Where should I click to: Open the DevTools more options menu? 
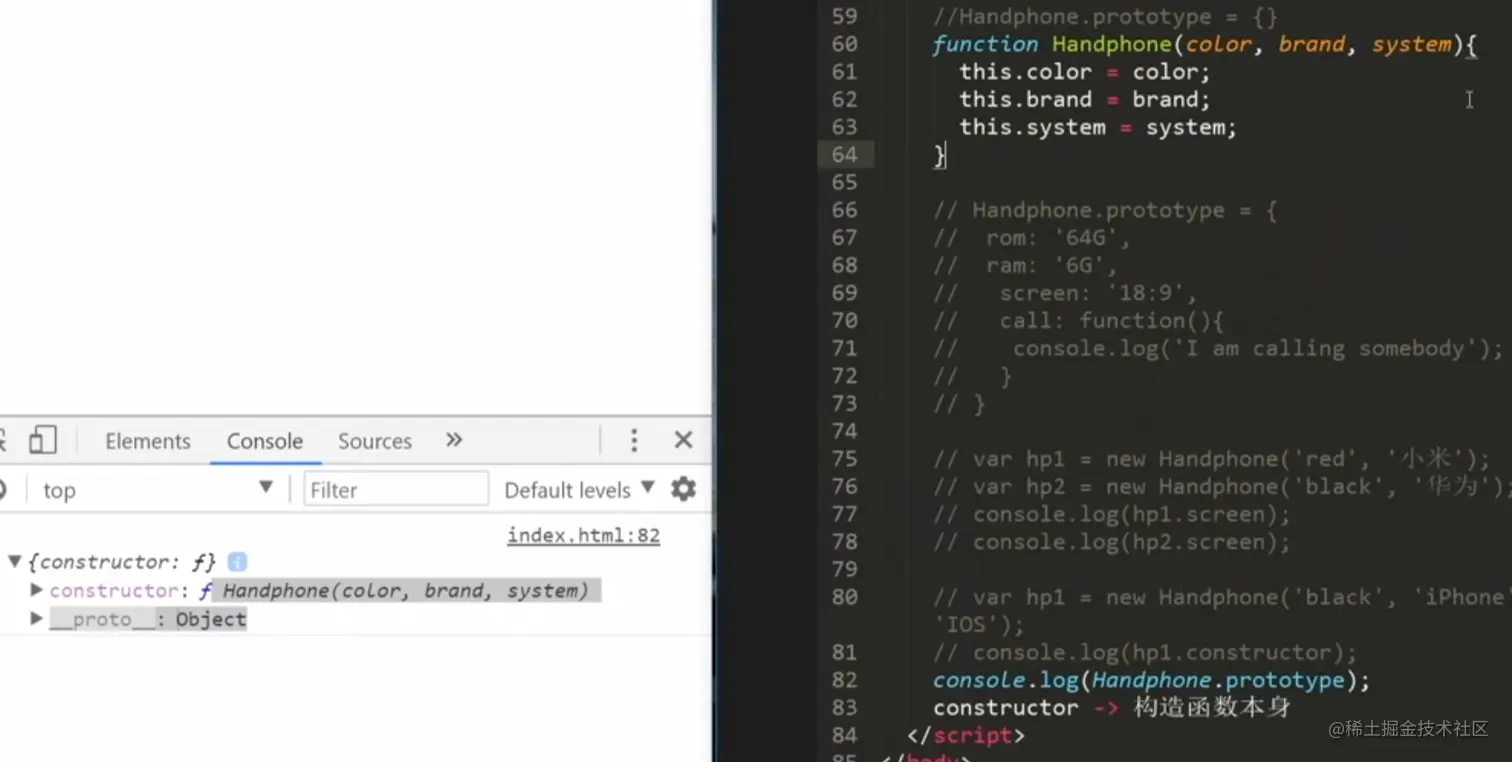click(633, 441)
